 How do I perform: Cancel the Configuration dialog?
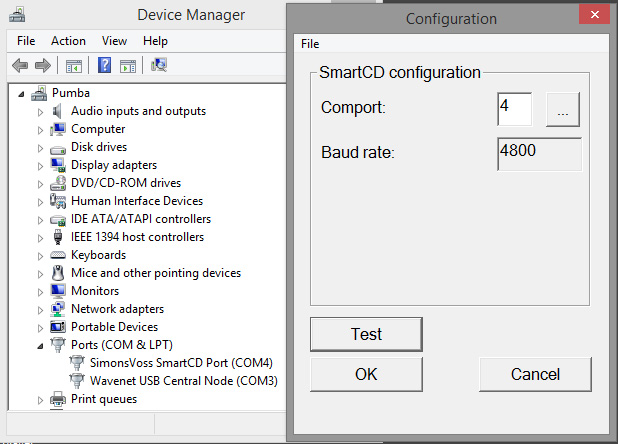click(535, 374)
